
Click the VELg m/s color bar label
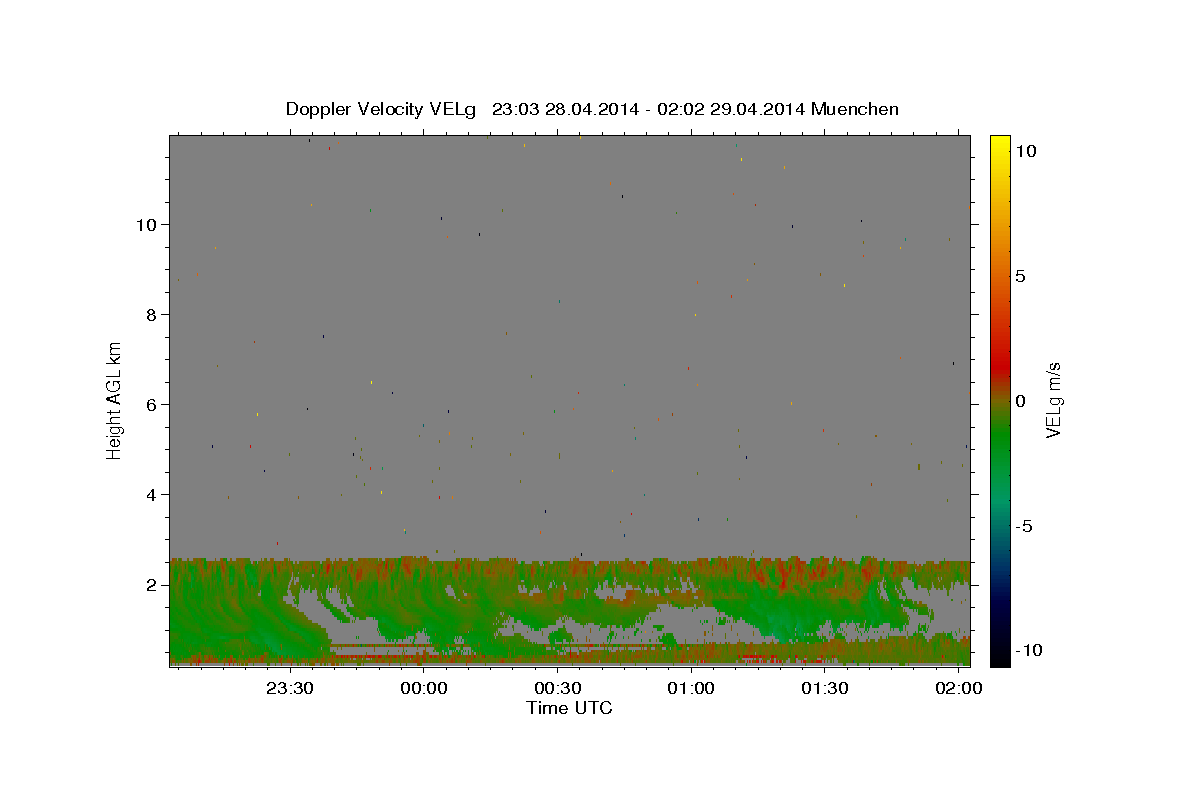(1053, 400)
